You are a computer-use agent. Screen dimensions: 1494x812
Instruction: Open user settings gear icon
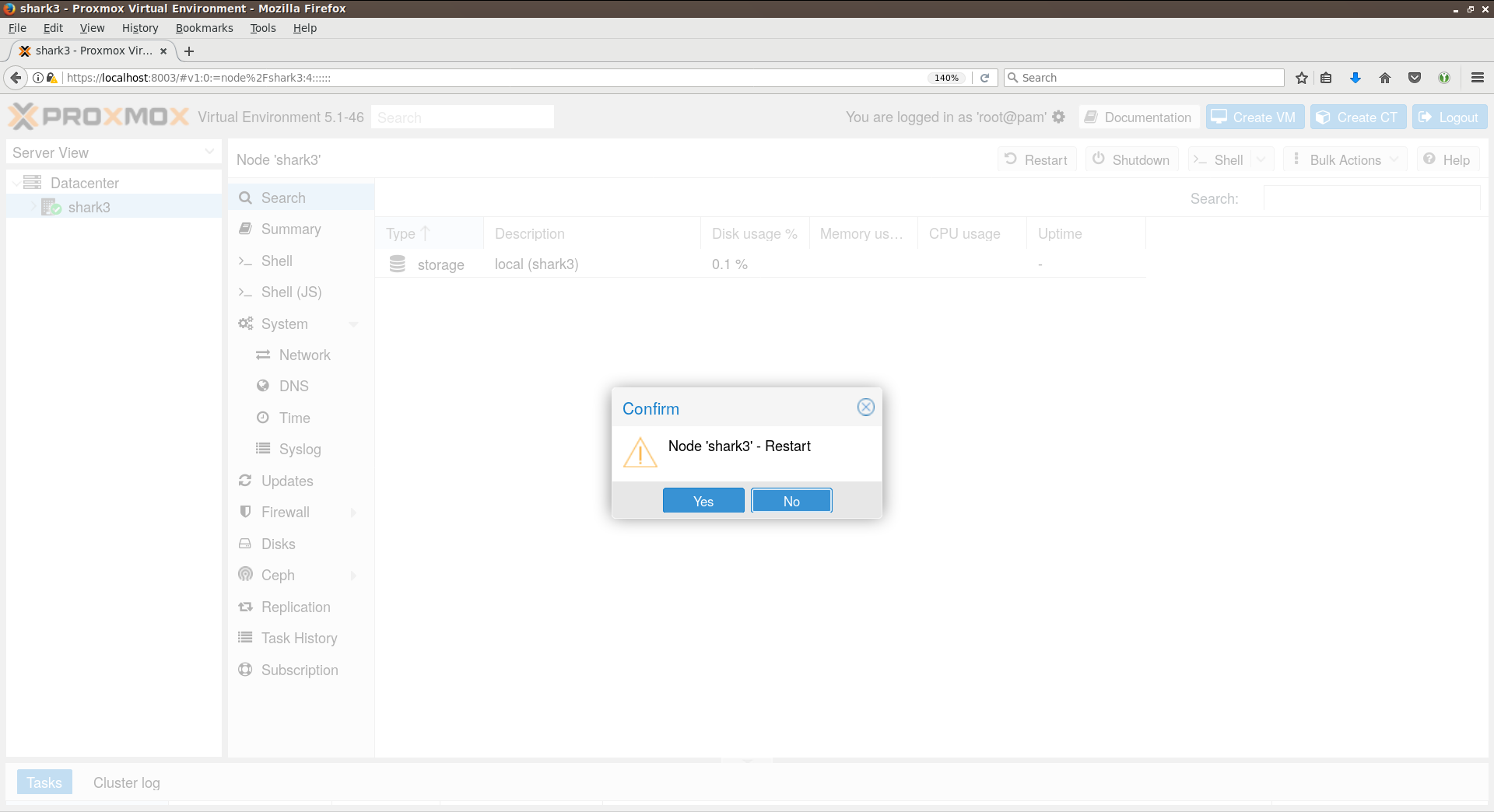(1058, 117)
